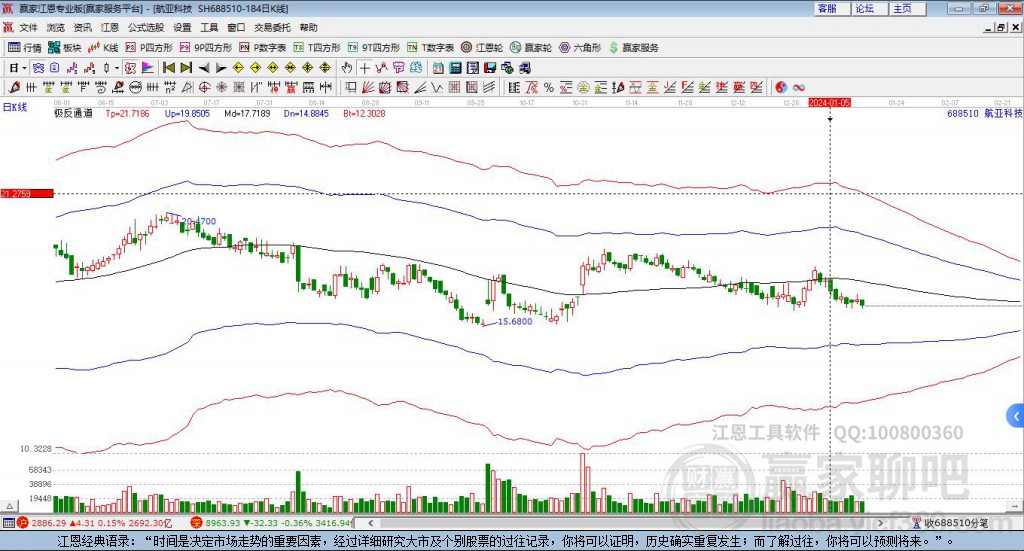Open the 公式选股 menu
Image resolution: width=1024 pixels, height=551 pixels.
click(x=146, y=27)
